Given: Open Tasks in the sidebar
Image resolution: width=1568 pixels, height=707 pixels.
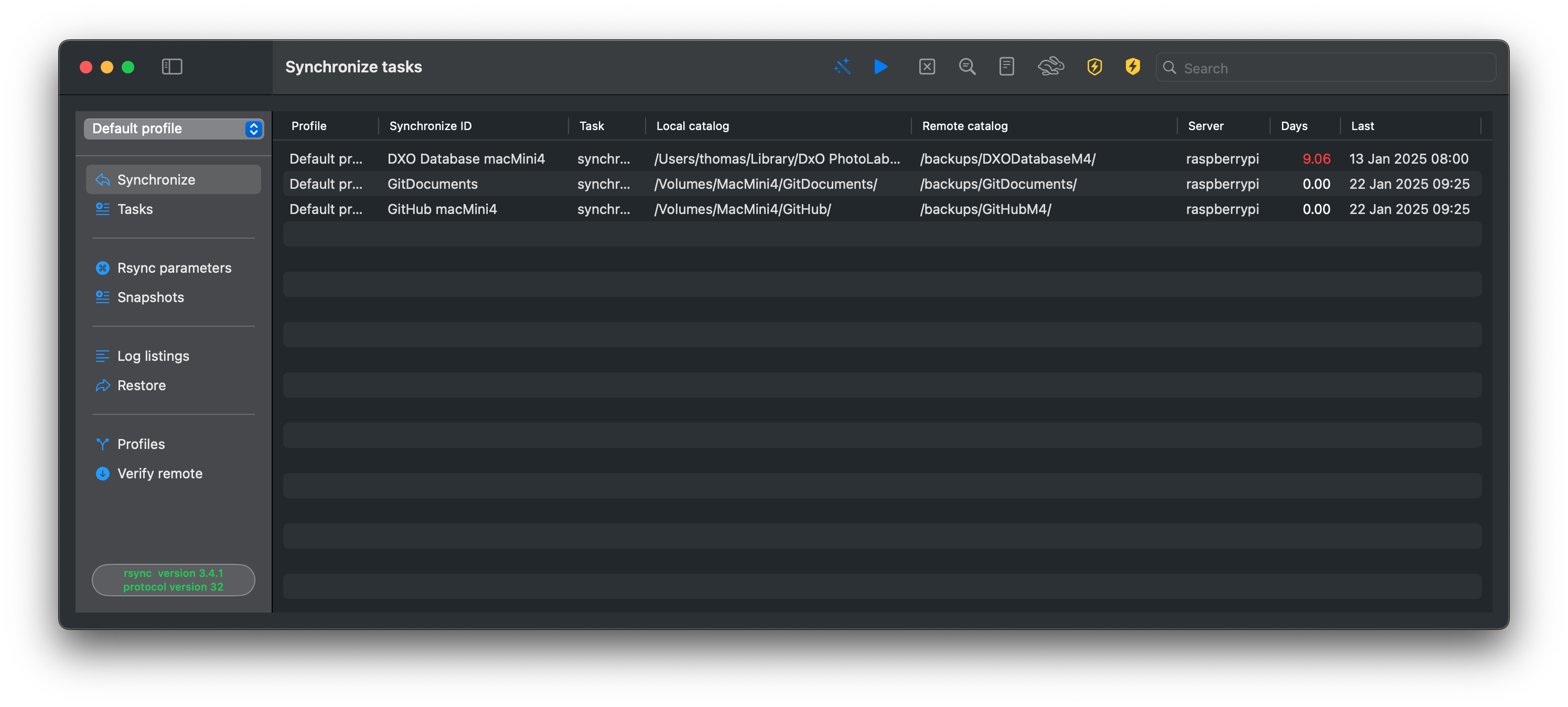Looking at the screenshot, I should click(x=174, y=209).
